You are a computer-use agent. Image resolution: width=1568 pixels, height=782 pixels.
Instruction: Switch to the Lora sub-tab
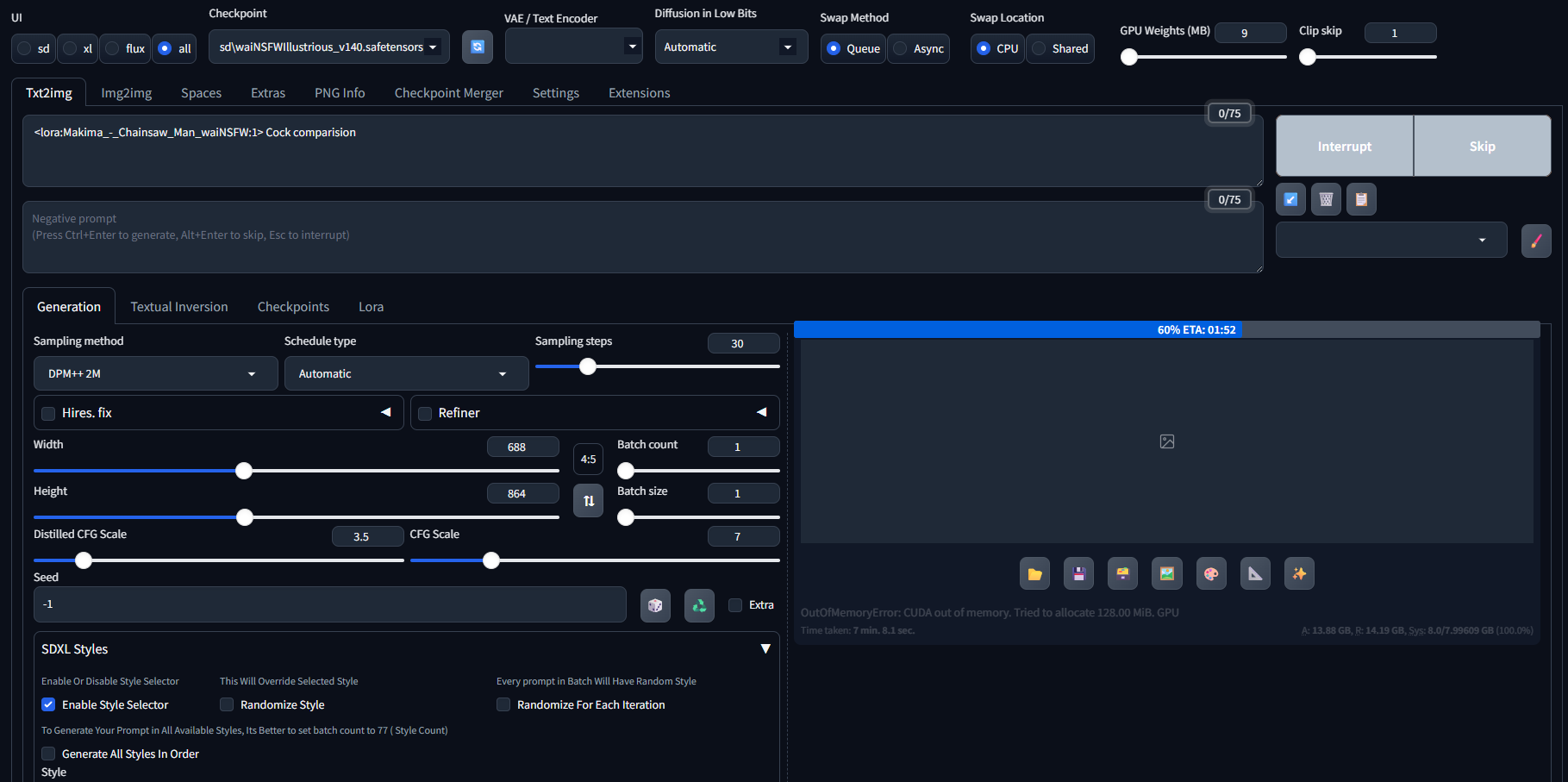pyautogui.click(x=372, y=307)
